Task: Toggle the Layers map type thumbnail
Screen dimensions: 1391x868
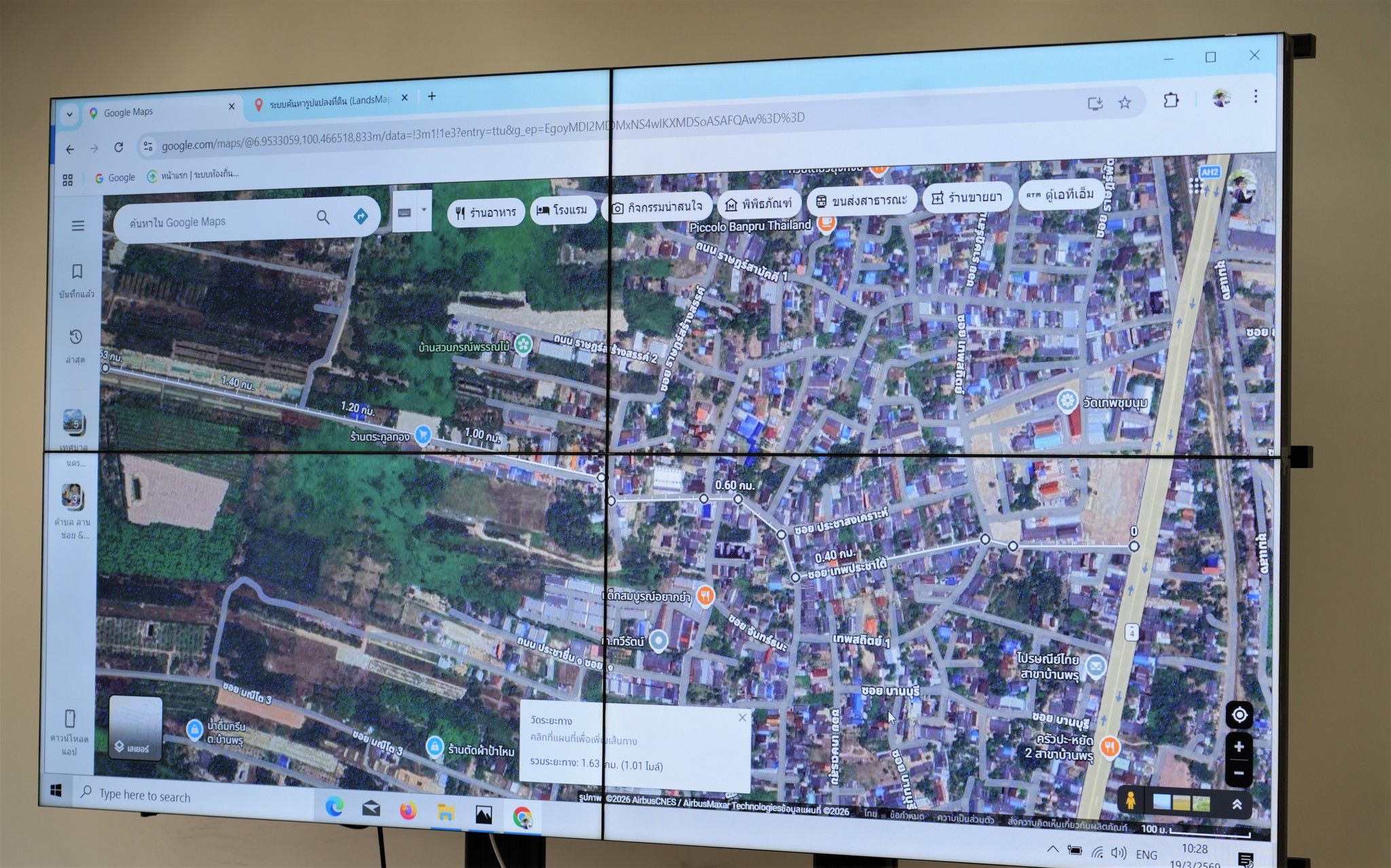Action: (136, 727)
